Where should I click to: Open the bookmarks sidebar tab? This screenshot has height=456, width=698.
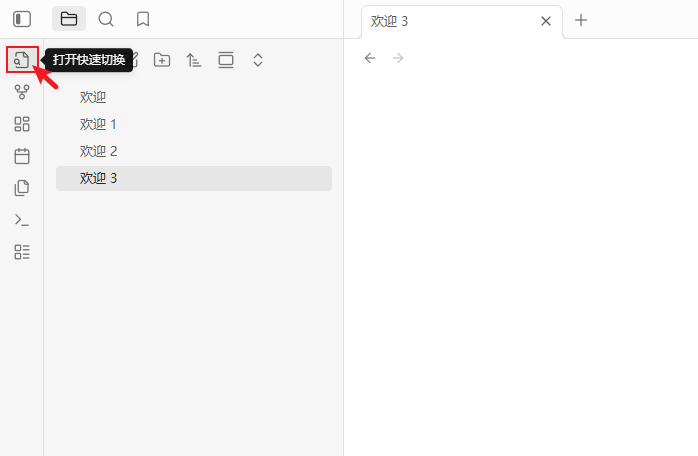click(x=143, y=19)
